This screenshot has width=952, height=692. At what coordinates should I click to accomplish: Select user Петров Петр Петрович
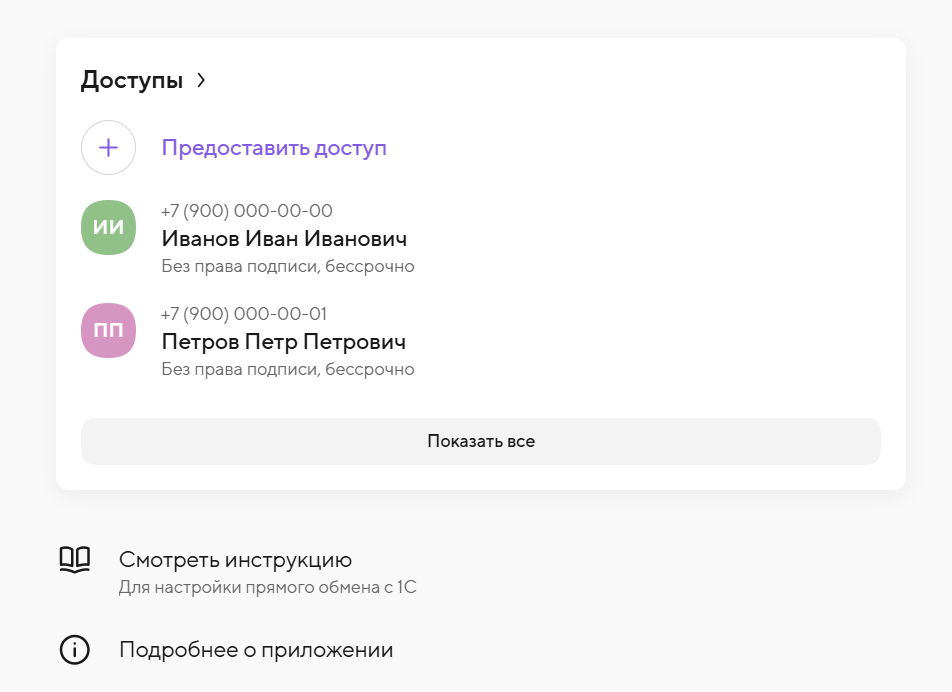284,342
